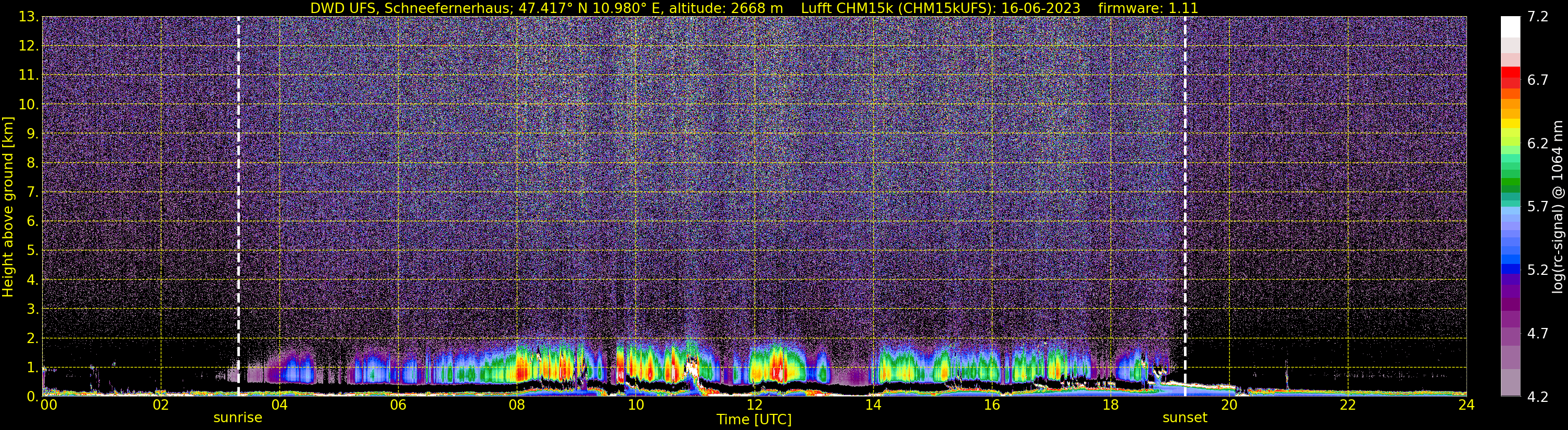
Task: Click the height axis tick '6.'
Action: (x=33, y=222)
